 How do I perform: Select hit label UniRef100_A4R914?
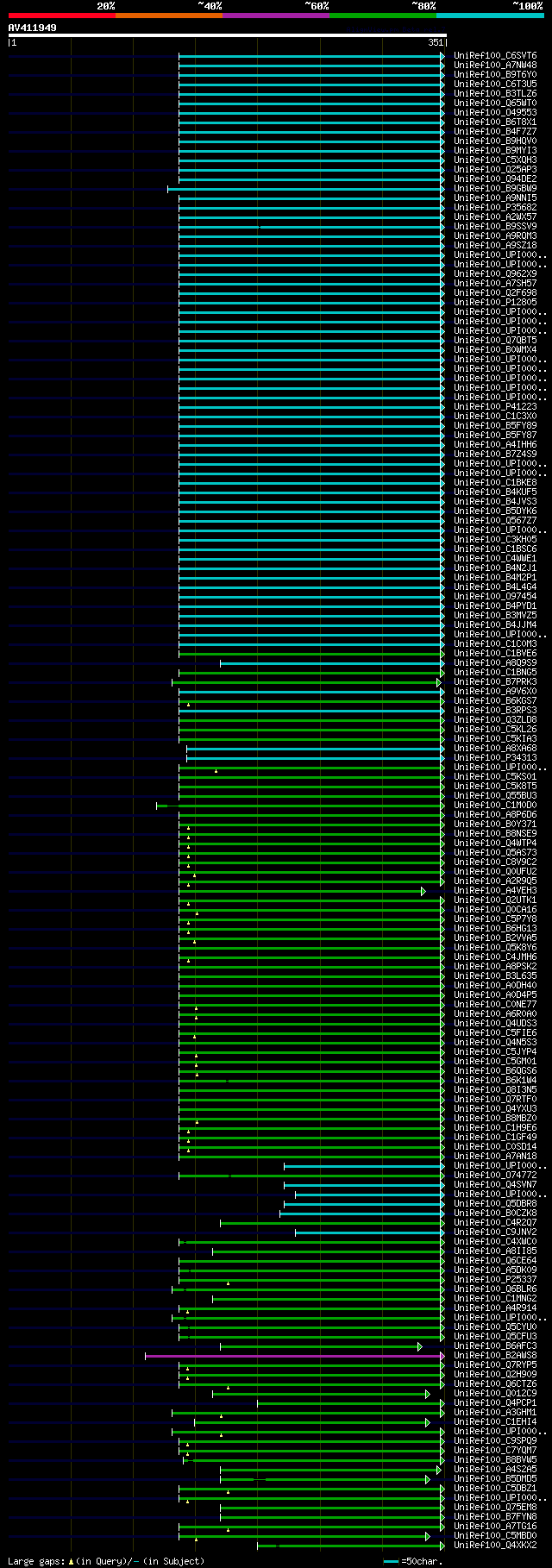point(495,1308)
